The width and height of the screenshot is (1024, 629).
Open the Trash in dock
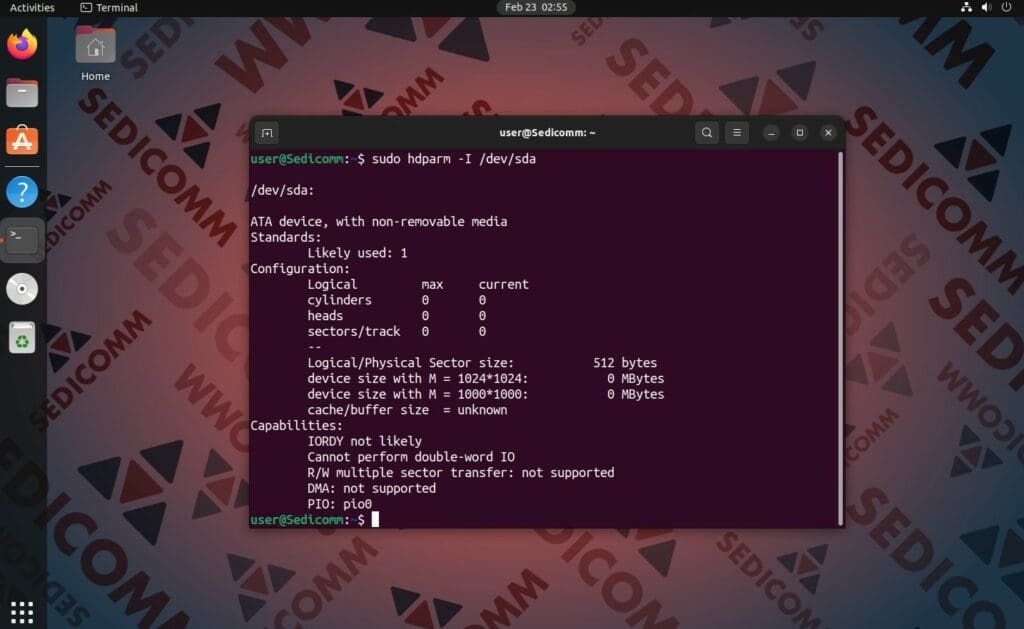point(22,338)
